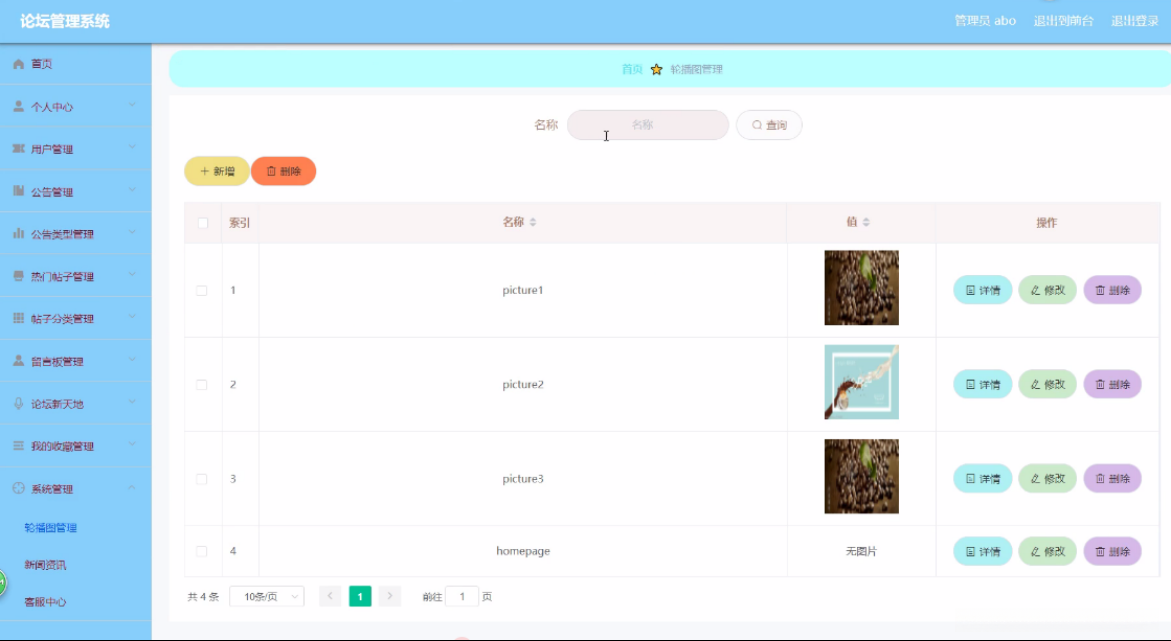Screen dimensions: 1171x641
Task: Open 详情 for the picture1 row
Action: (983, 290)
